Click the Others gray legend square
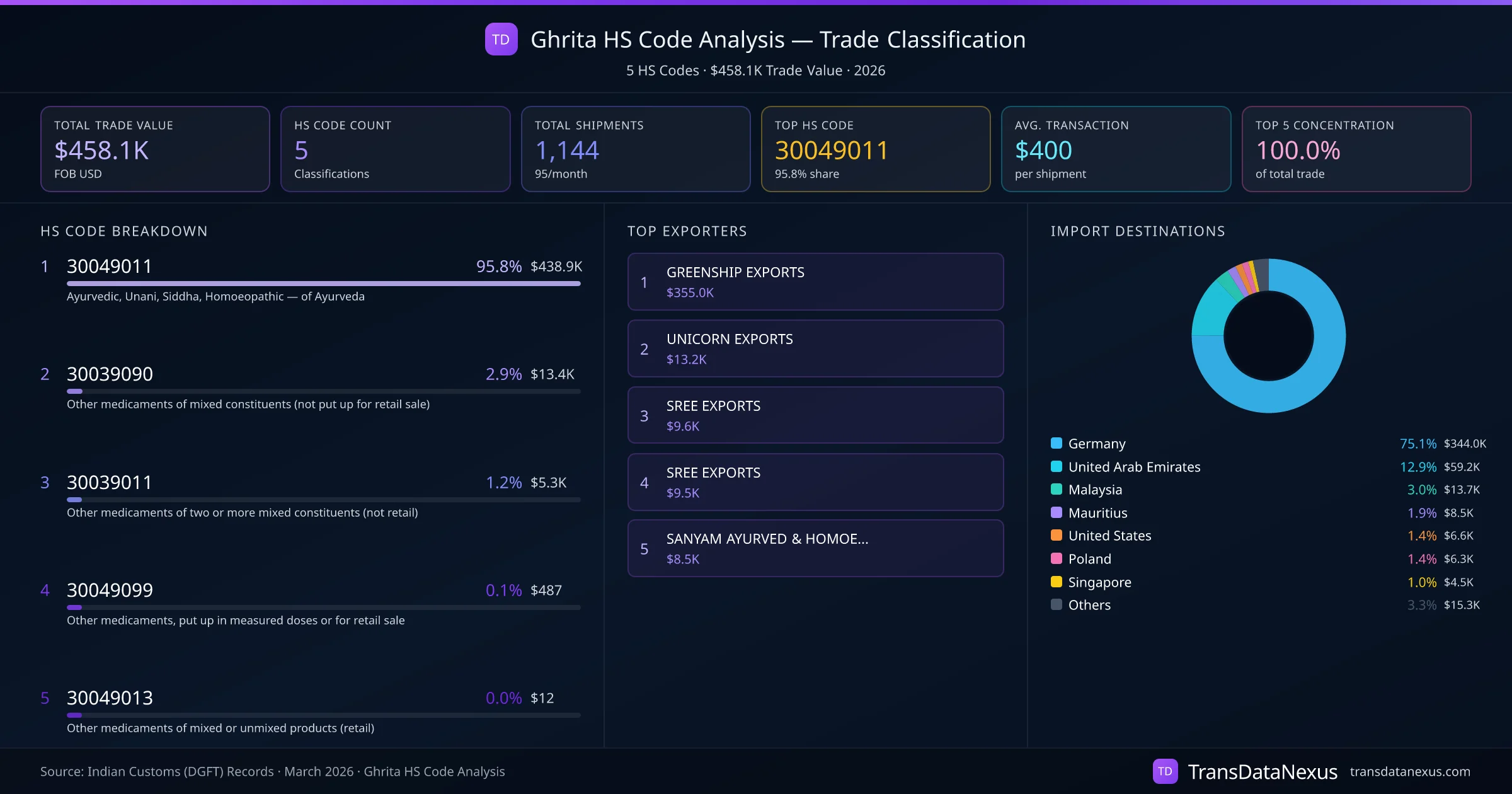The image size is (1512, 794). click(1057, 604)
